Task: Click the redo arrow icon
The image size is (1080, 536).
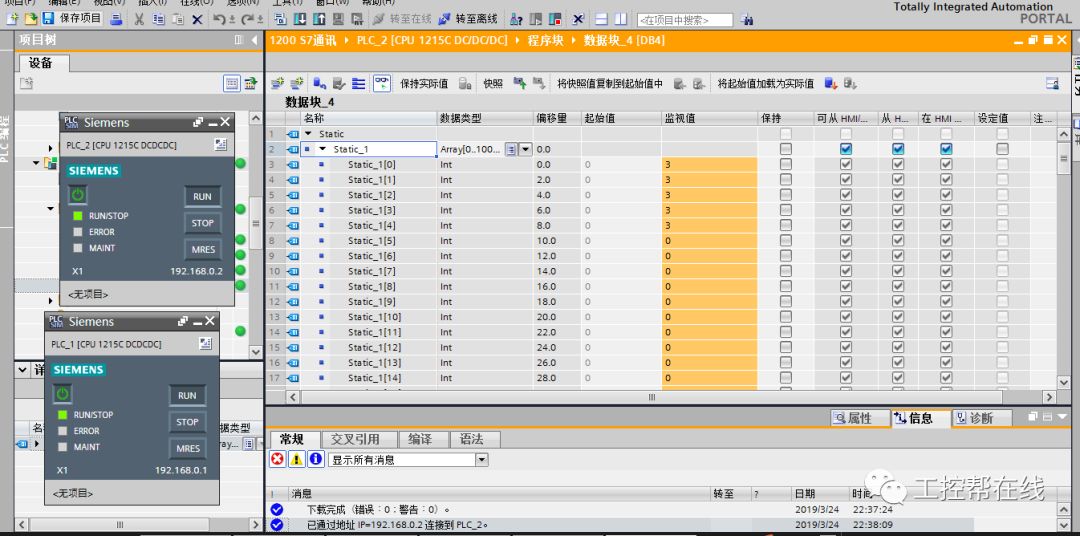Action: [248, 19]
